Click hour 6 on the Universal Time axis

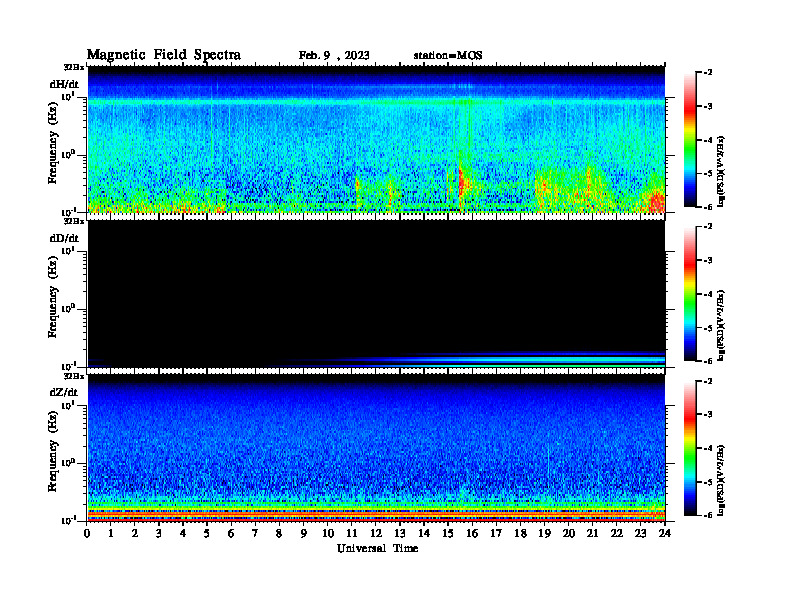(231, 534)
